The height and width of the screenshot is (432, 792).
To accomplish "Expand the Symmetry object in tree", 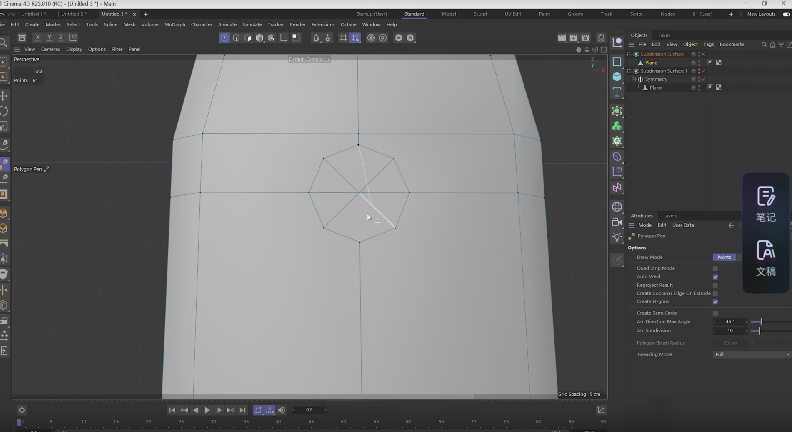I will 632,79.
